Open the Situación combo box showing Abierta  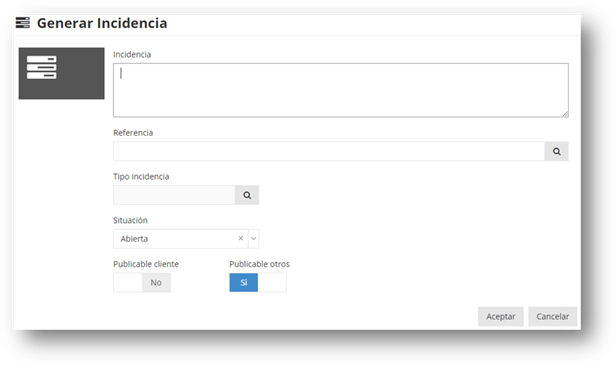coord(186,238)
